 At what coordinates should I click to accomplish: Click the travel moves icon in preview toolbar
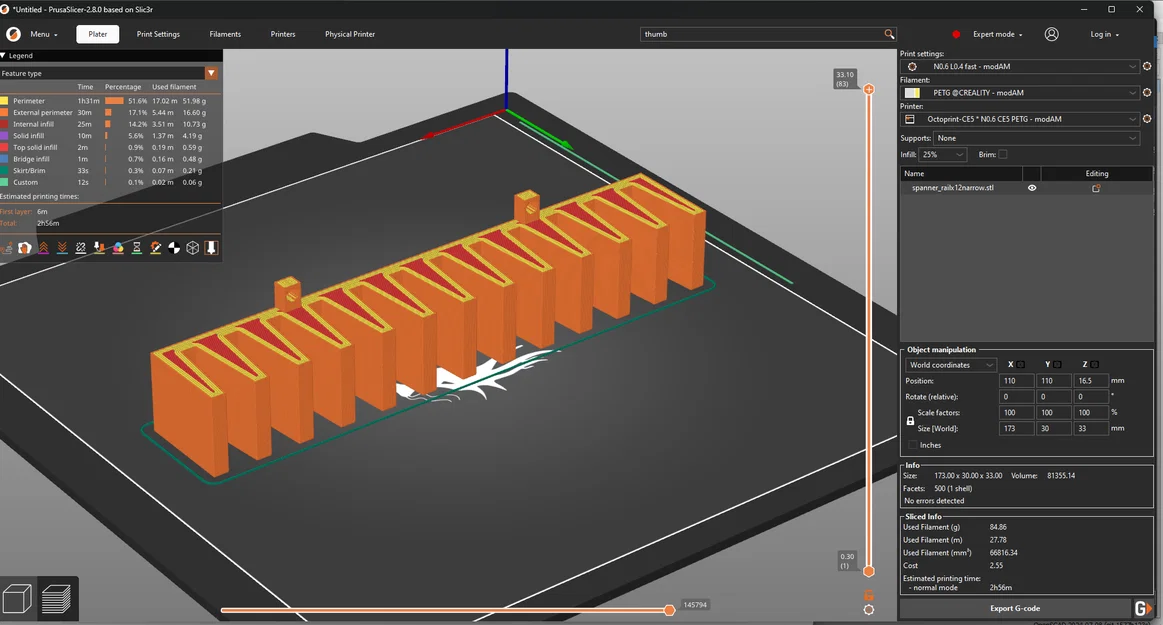[7, 247]
